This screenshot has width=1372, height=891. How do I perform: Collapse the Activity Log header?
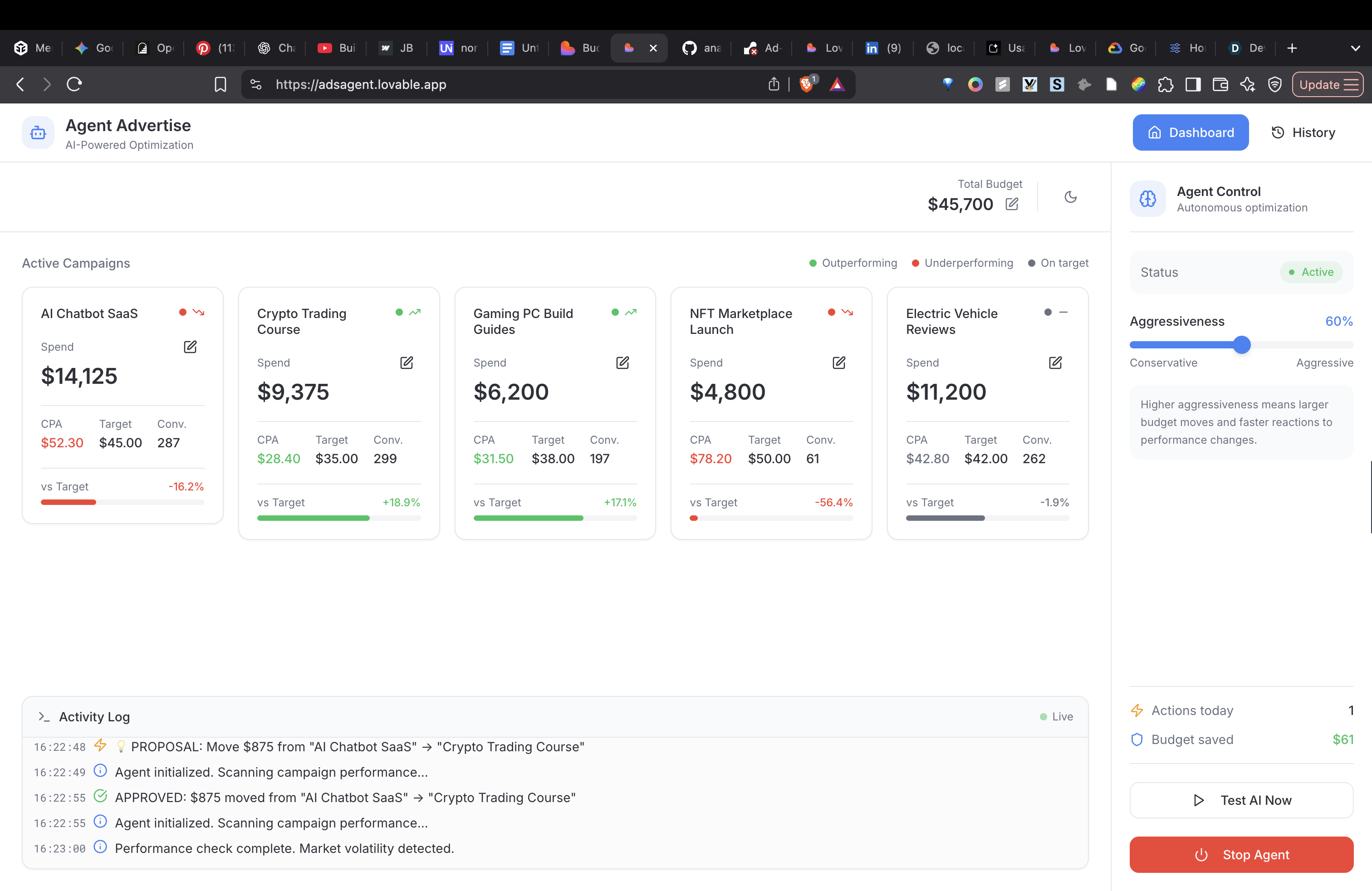click(x=94, y=716)
